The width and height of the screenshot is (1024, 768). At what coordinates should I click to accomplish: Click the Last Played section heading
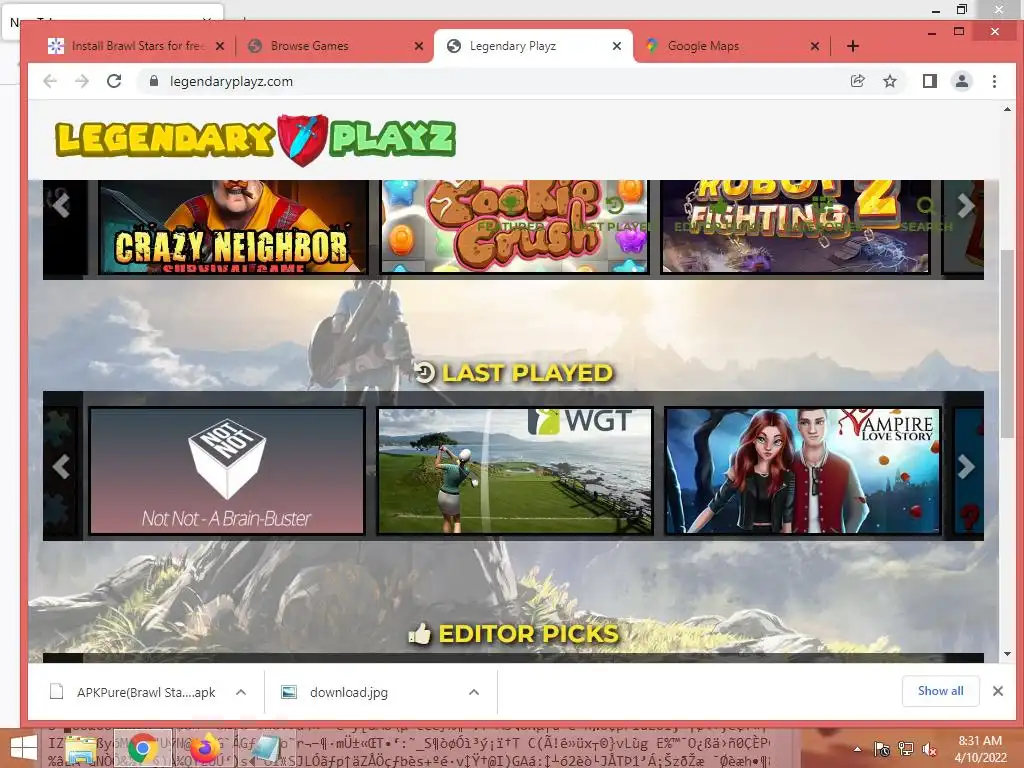(514, 373)
